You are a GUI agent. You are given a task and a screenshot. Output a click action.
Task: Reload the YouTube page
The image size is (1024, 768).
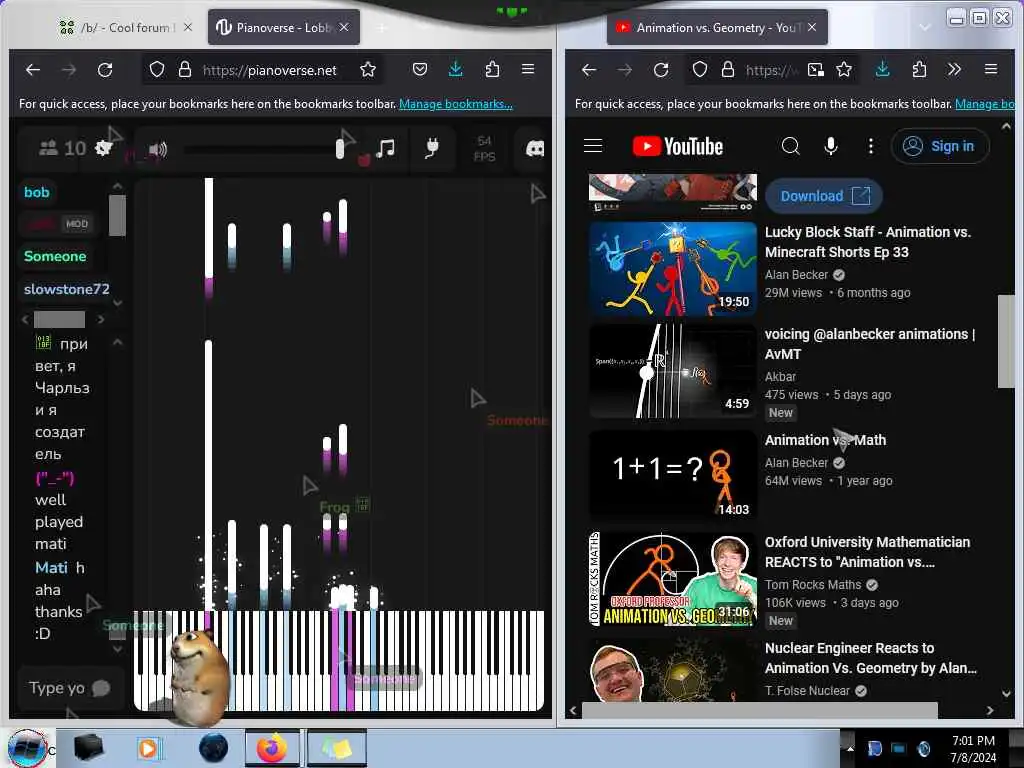click(661, 69)
